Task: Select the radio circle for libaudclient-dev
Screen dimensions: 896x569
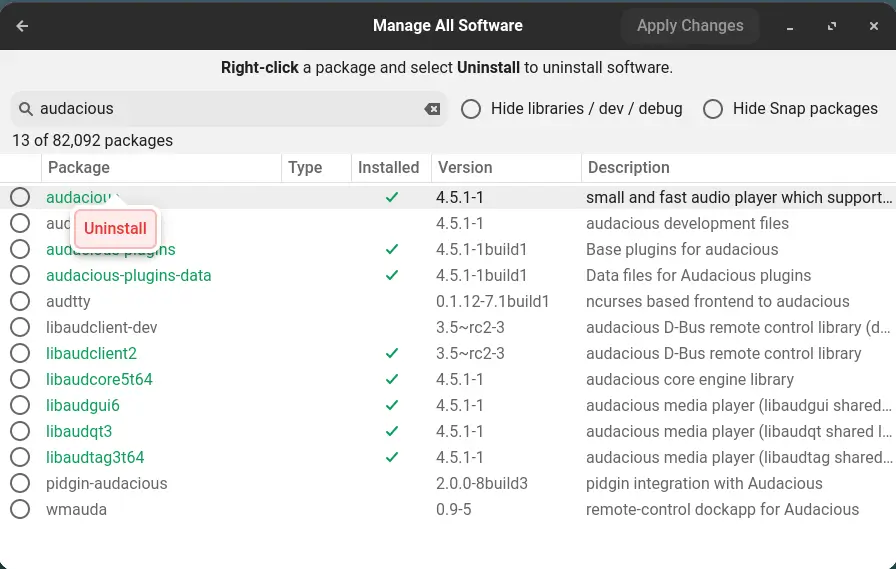Action: 20,327
